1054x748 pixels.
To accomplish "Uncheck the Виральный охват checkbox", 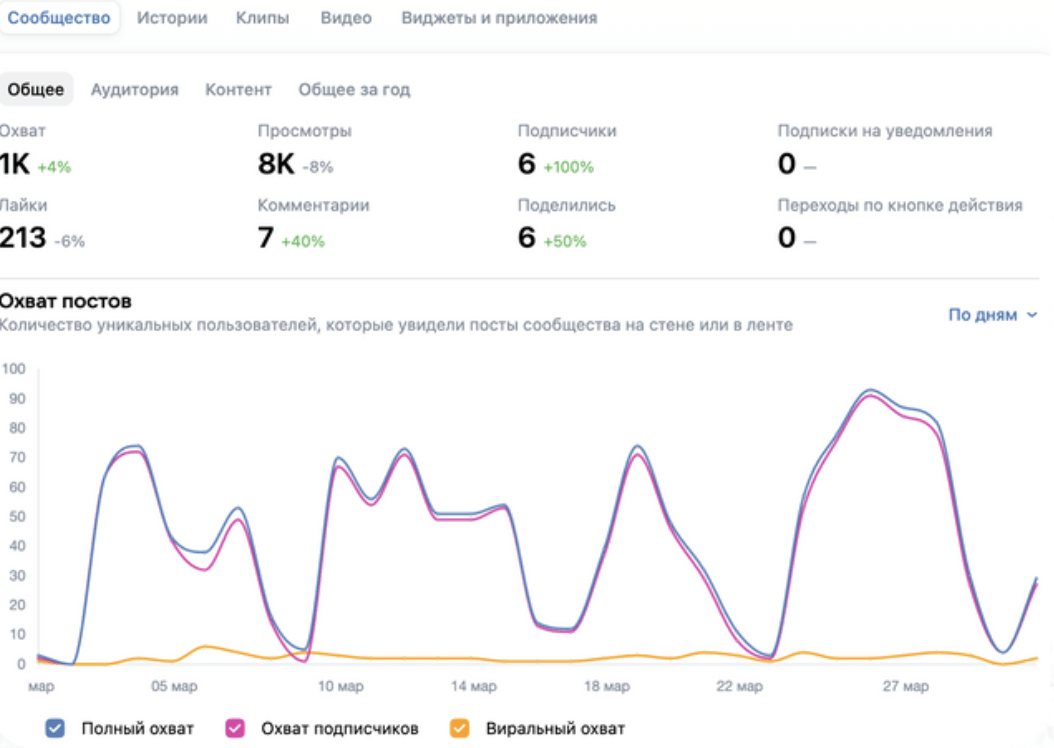I will [x=460, y=728].
